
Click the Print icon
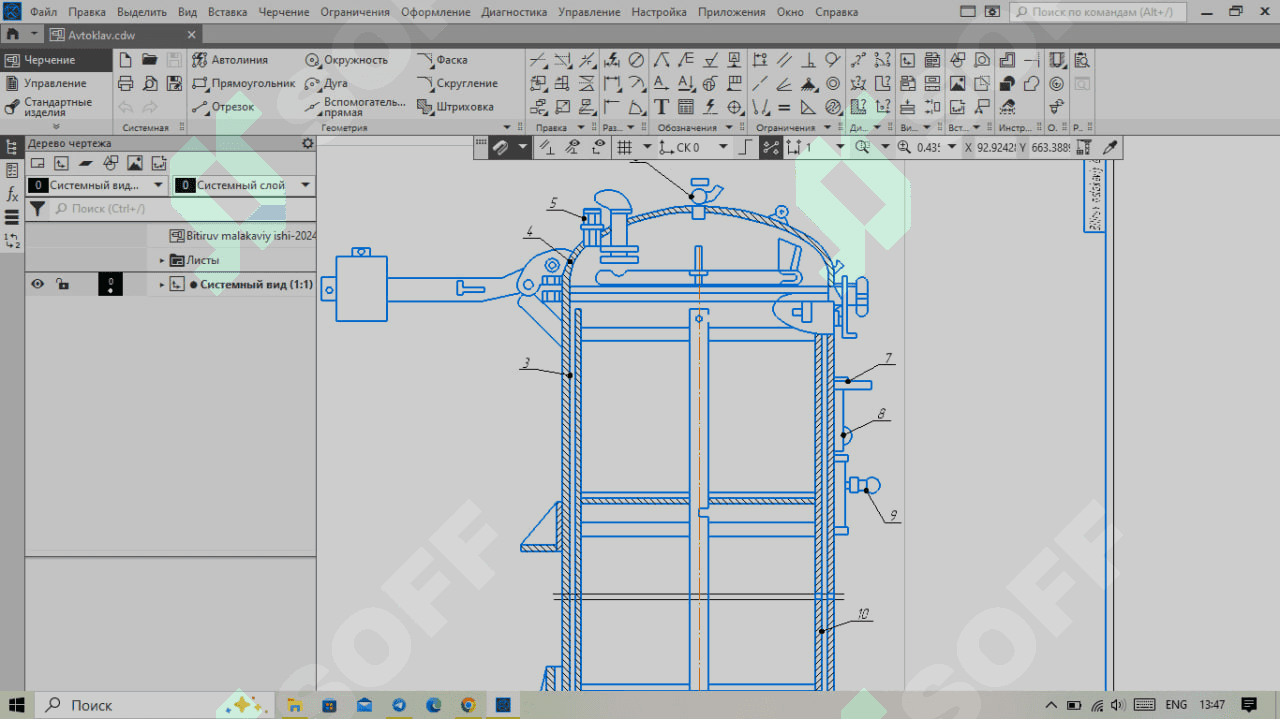click(x=125, y=83)
